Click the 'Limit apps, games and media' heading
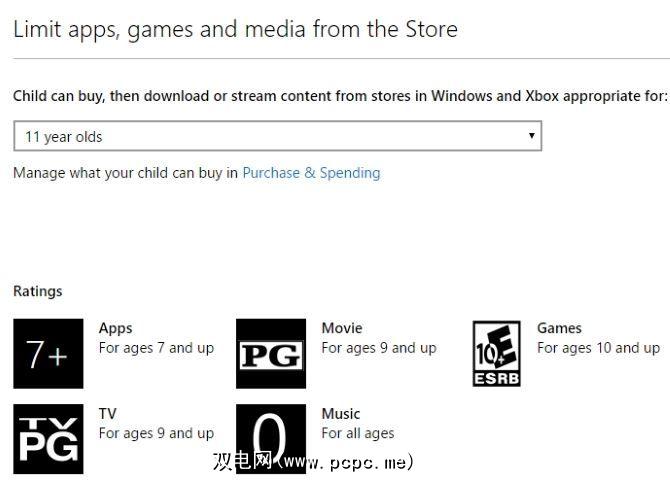The image size is (670, 485). tap(235, 29)
